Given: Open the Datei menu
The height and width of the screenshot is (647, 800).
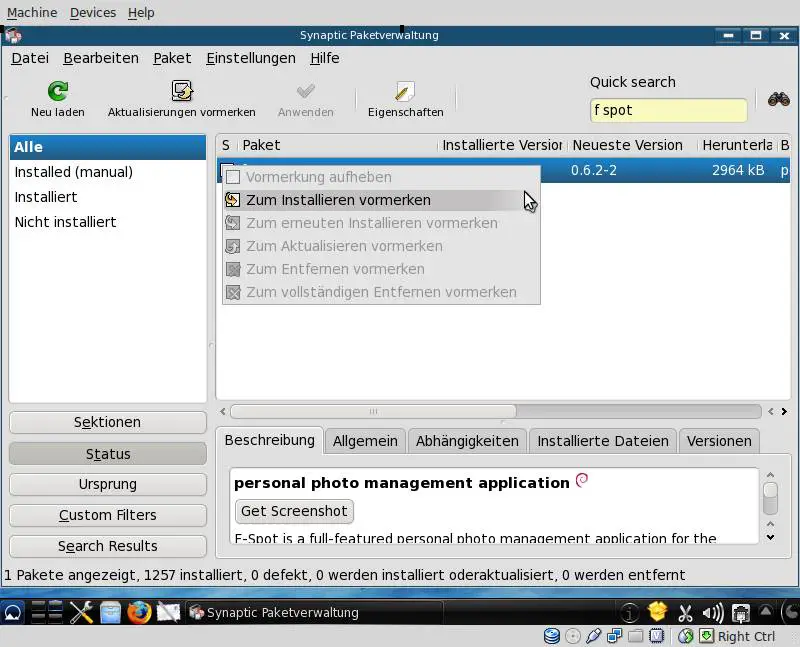Looking at the screenshot, I should pos(30,58).
